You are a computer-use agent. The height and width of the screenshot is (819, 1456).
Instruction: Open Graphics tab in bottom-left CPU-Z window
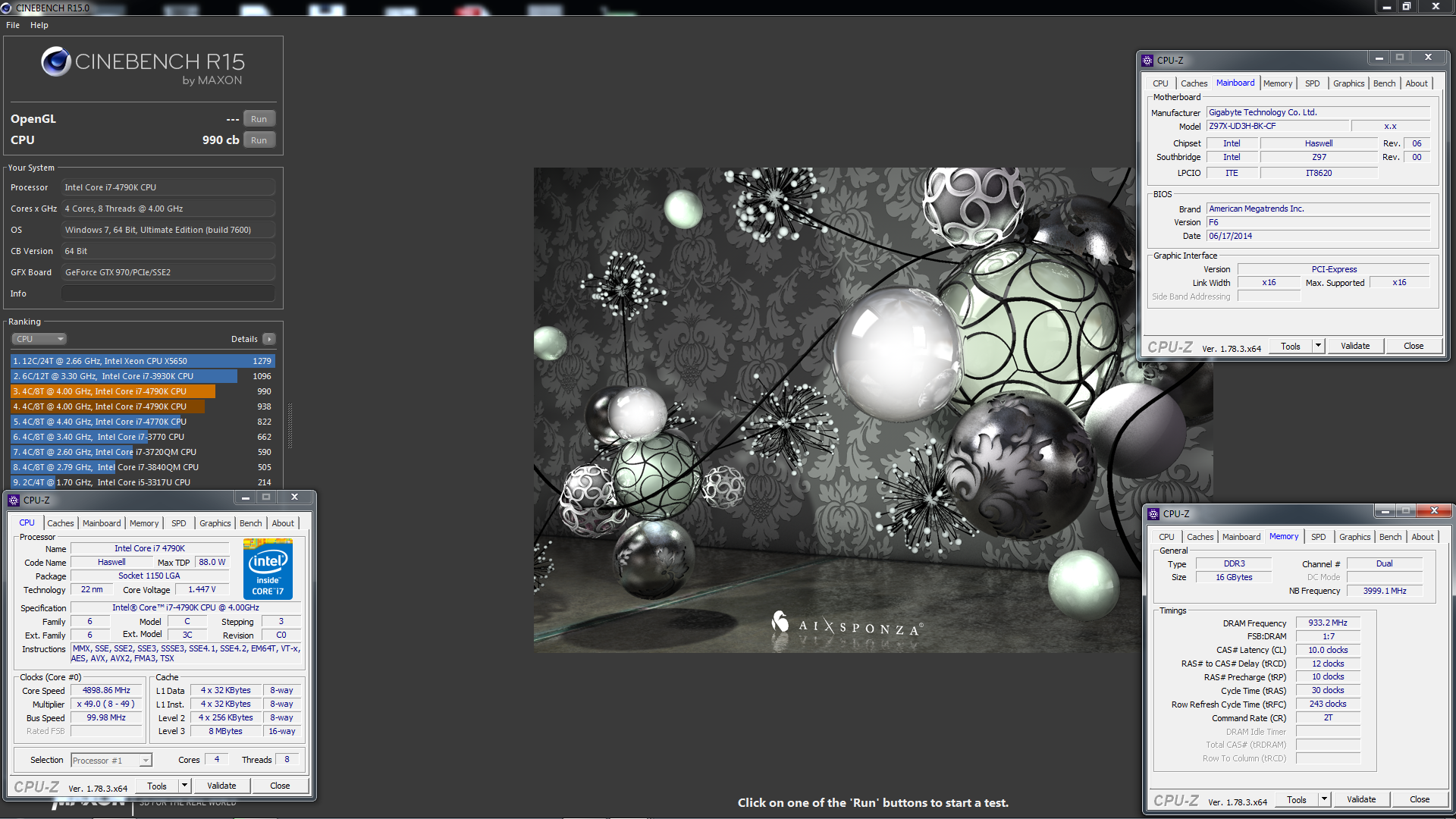[215, 523]
